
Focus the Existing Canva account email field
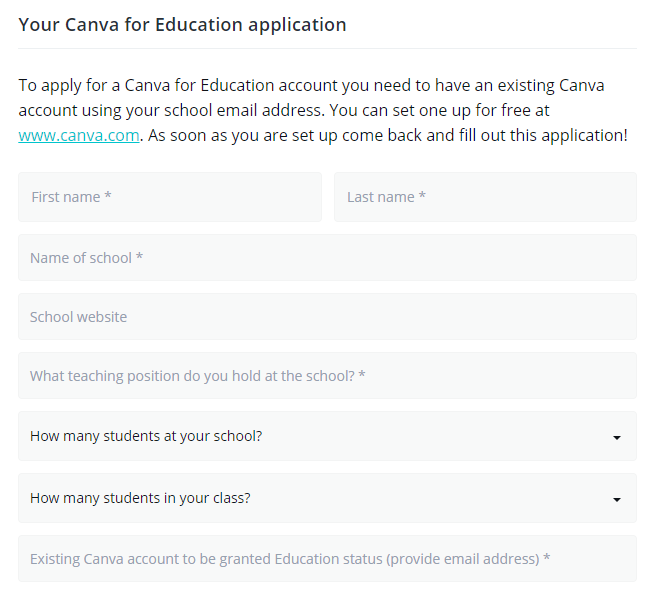328,558
